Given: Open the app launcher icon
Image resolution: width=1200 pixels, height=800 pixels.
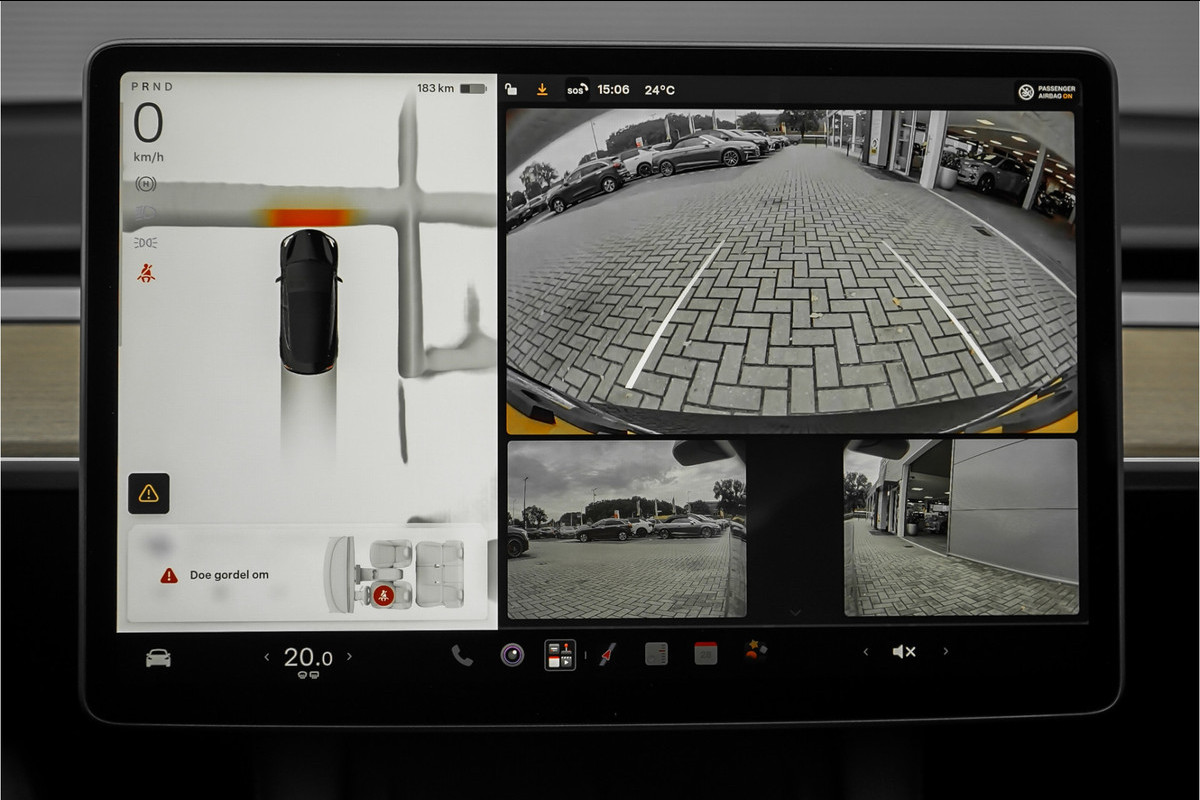Looking at the screenshot, I should pos(560,655).
